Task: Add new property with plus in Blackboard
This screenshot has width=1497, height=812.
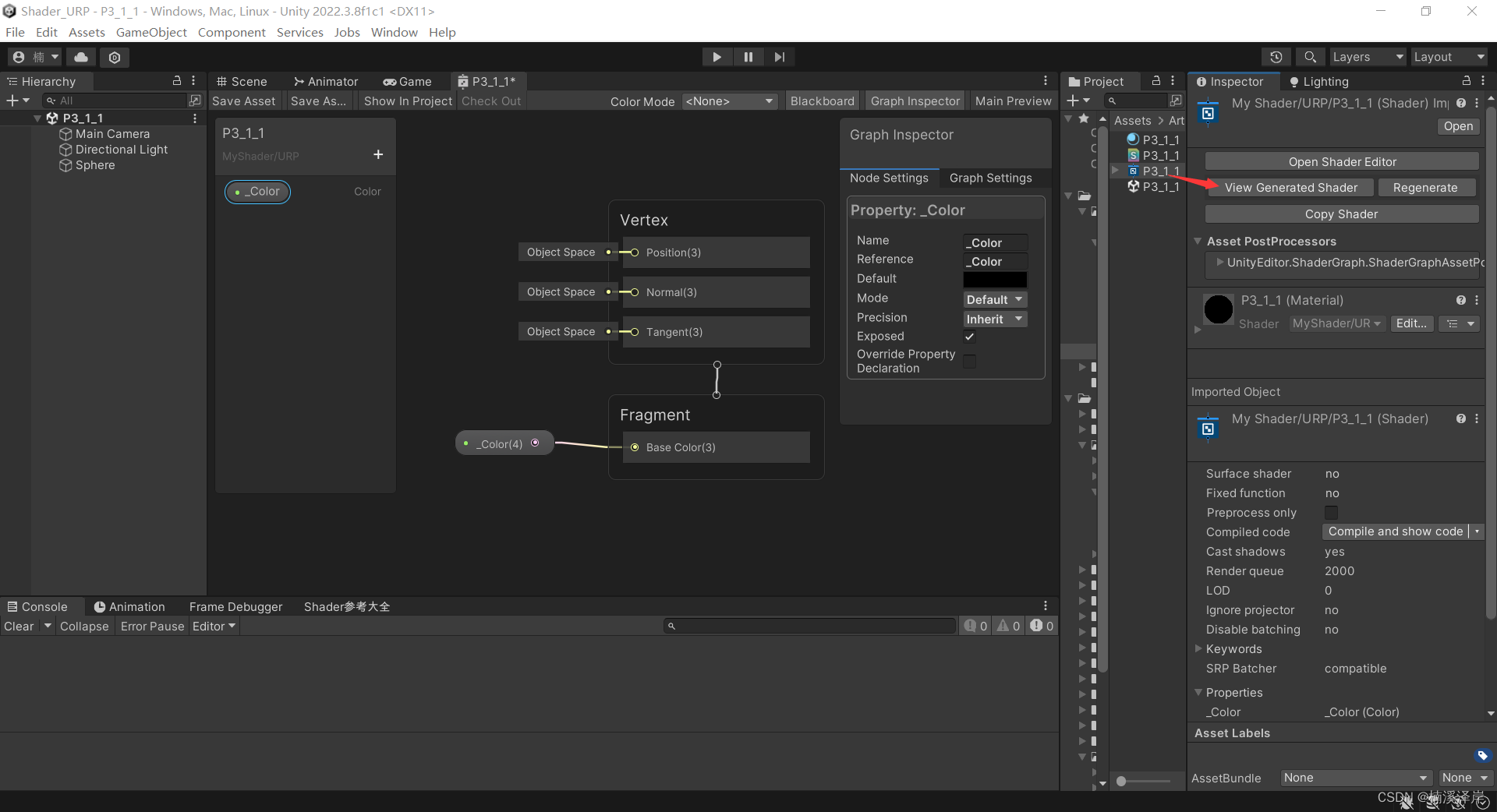Action: click(x=378, y=154)
